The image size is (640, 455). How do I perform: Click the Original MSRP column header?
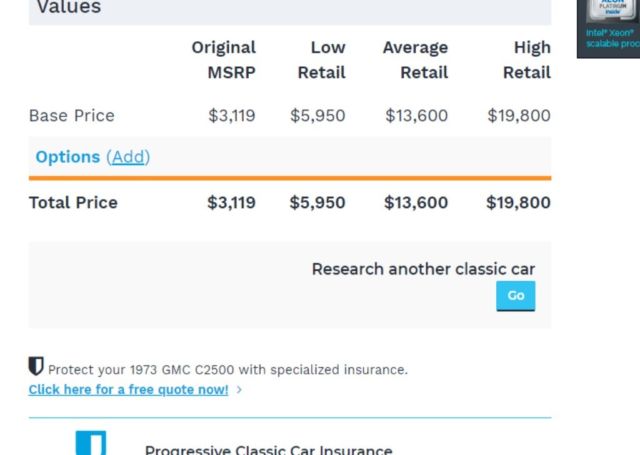pos(224,60)
